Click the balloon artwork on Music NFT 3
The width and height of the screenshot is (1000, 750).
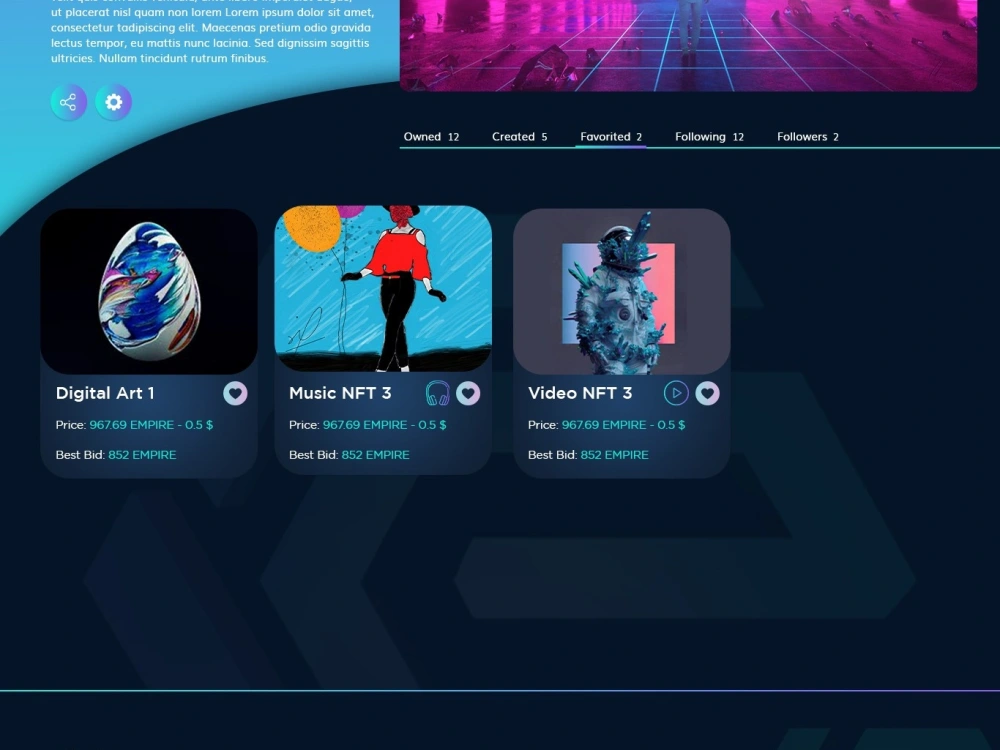[x=382, y=289]
